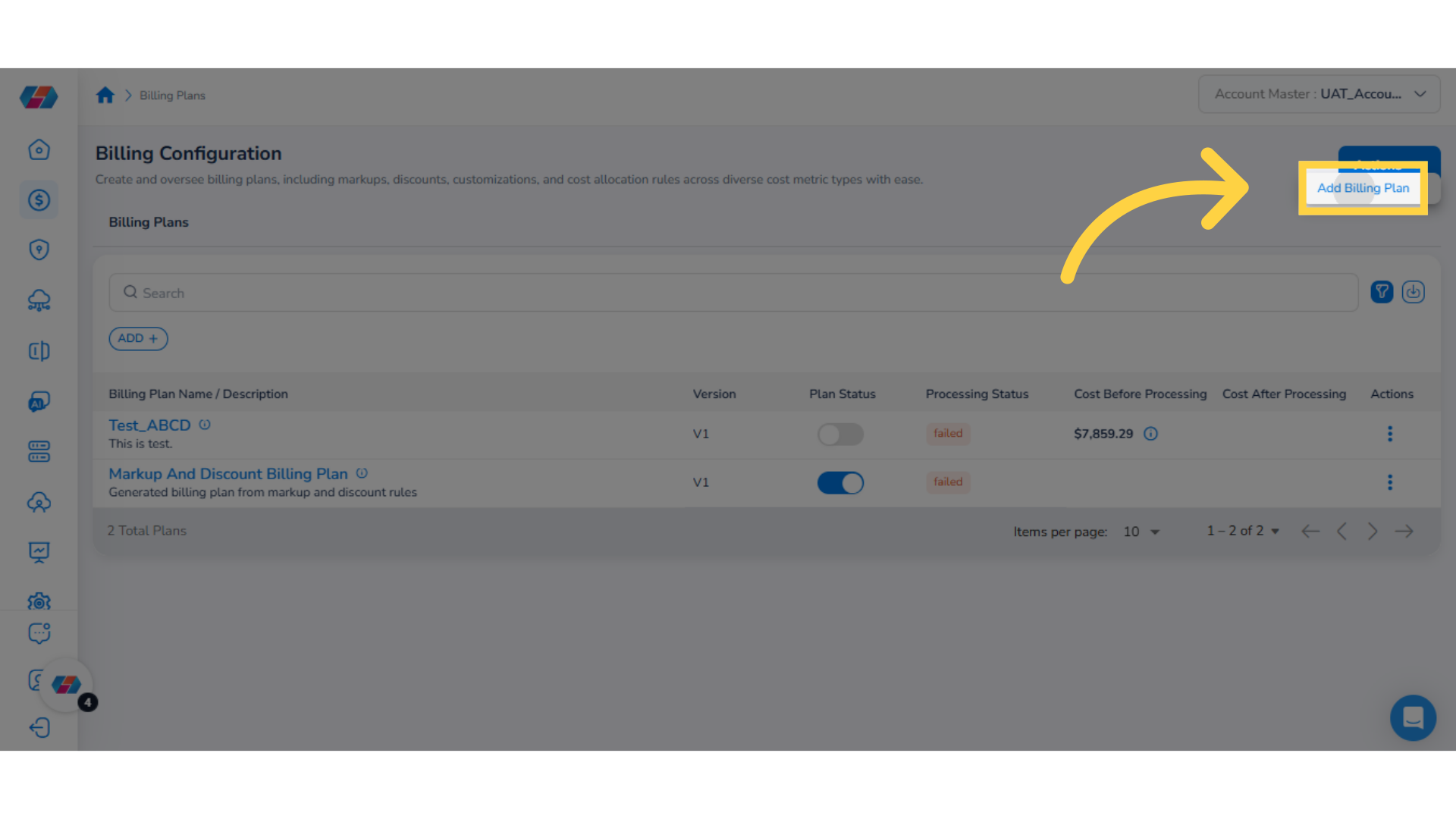Open the shield security sidebar icon
This screenshot has width=1456, height=819.
tap(39, 250)
